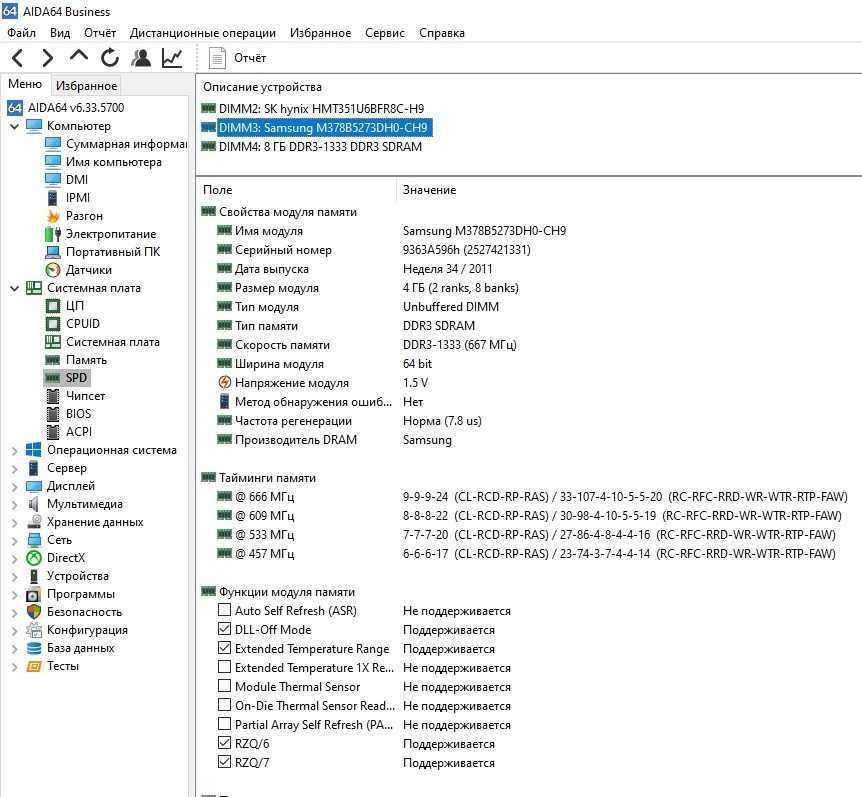The image size is (862, 797).
Task: Open the Электропитание power item
Action: point(100,234)
